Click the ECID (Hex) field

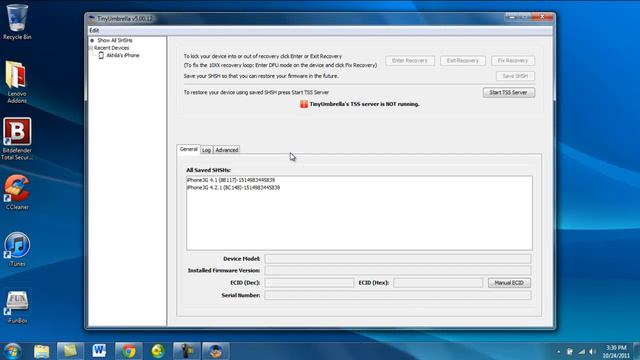tap(438, 282)
